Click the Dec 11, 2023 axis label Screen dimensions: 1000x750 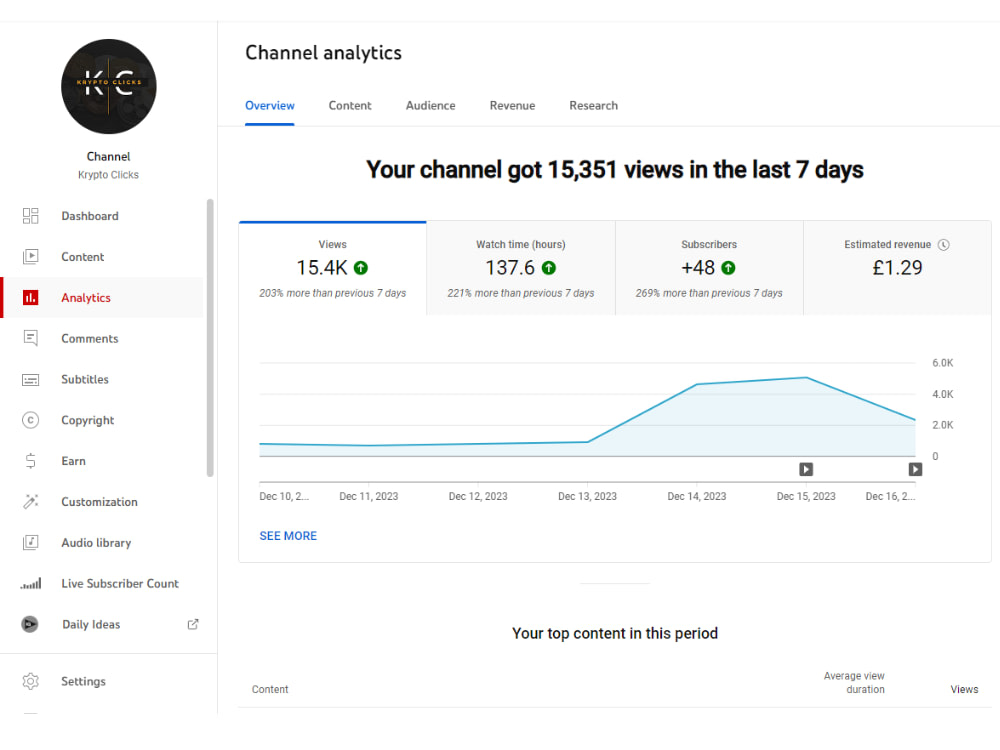(369, 496)
